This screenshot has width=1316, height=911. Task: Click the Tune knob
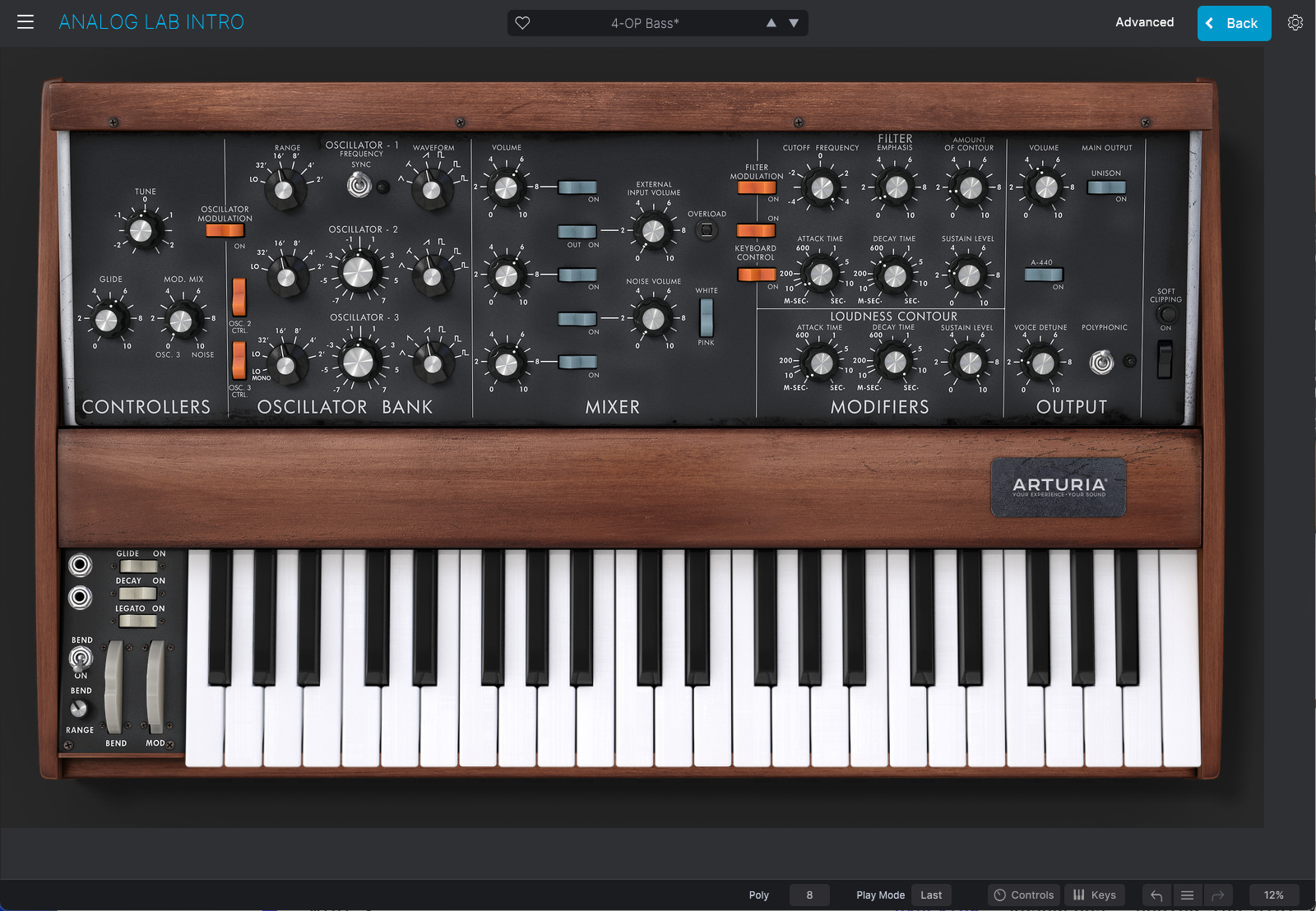(x=141, y=230)
